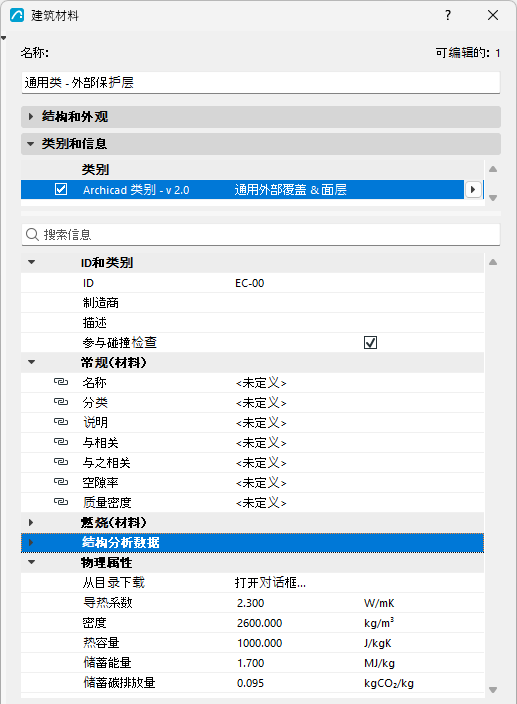Click the link icon beside 名称 property
Screen dimensions: 517x704
(61, 382)
